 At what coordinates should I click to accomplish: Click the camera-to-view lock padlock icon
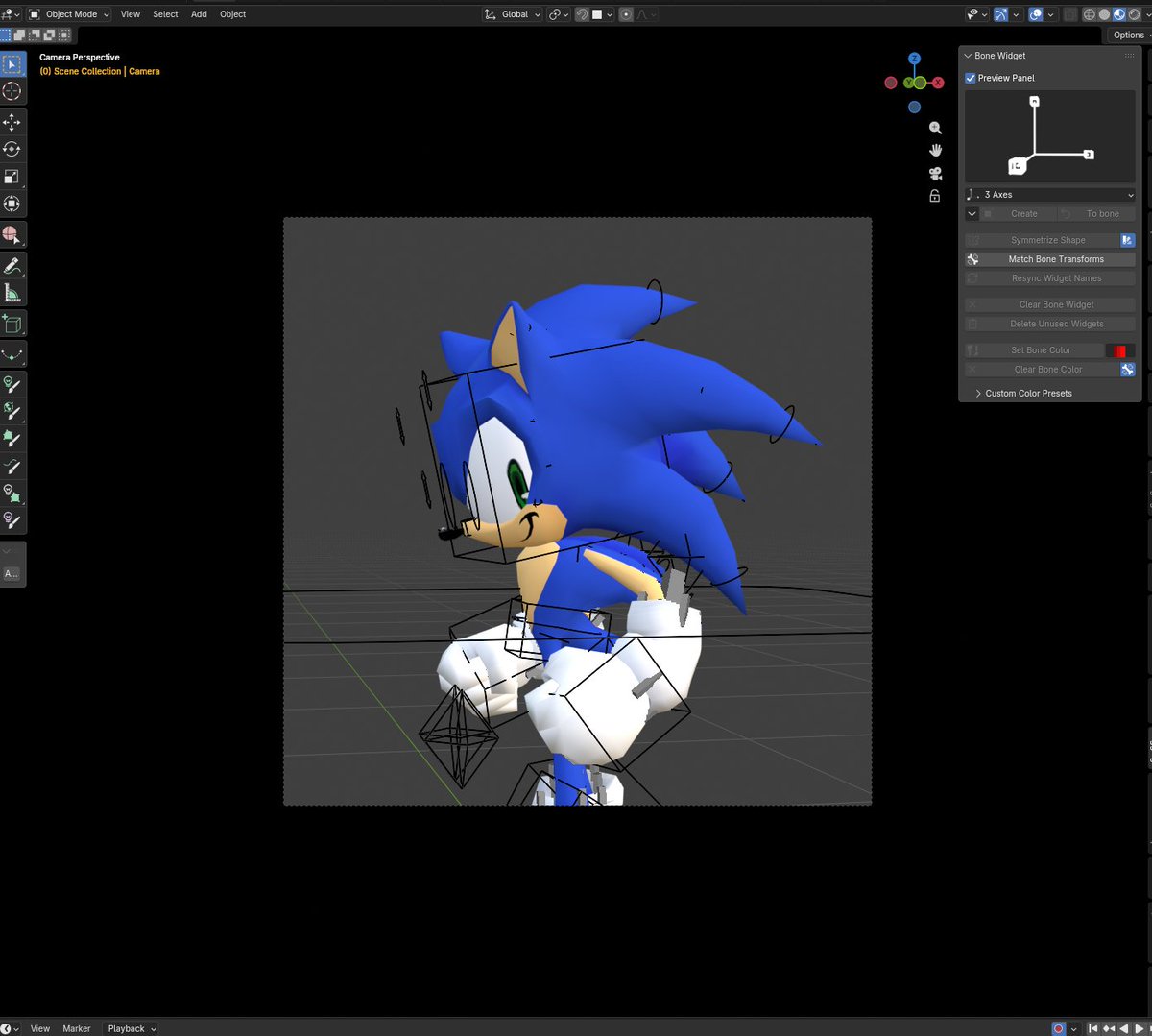935,196
